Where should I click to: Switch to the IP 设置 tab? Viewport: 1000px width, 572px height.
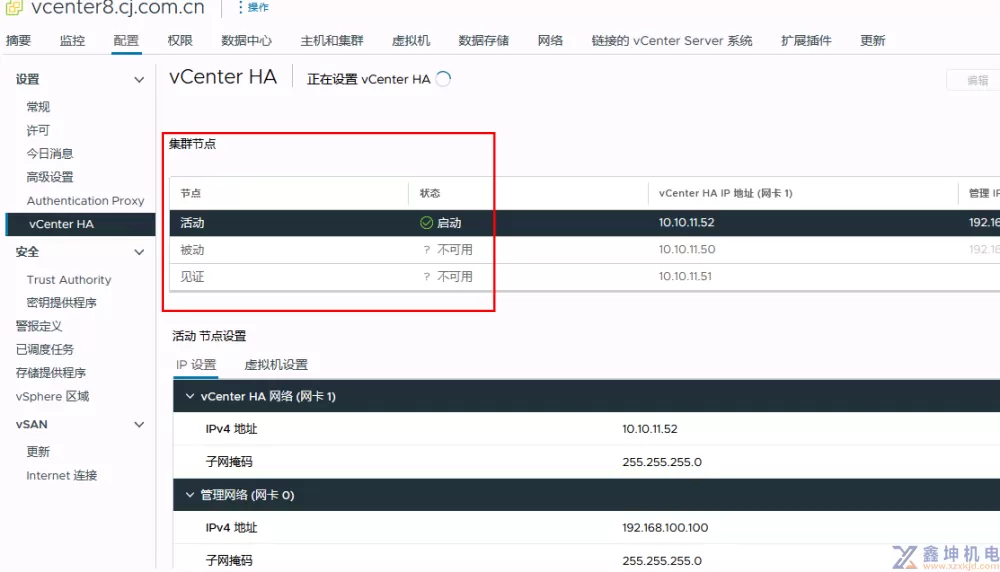tap(196, 365)
